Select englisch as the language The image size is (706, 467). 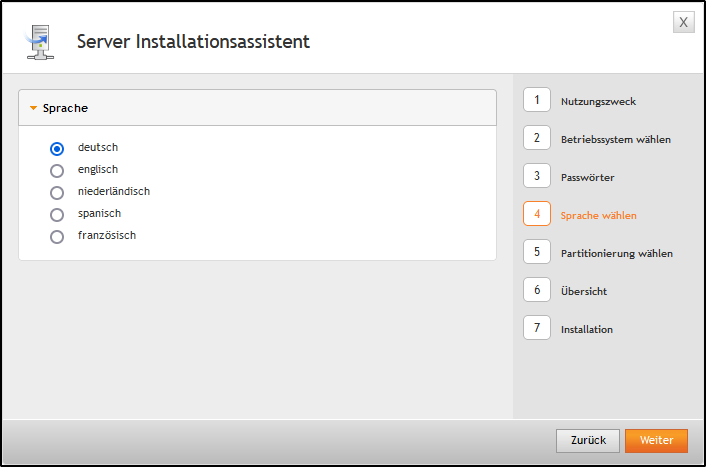tap(57, 170)
